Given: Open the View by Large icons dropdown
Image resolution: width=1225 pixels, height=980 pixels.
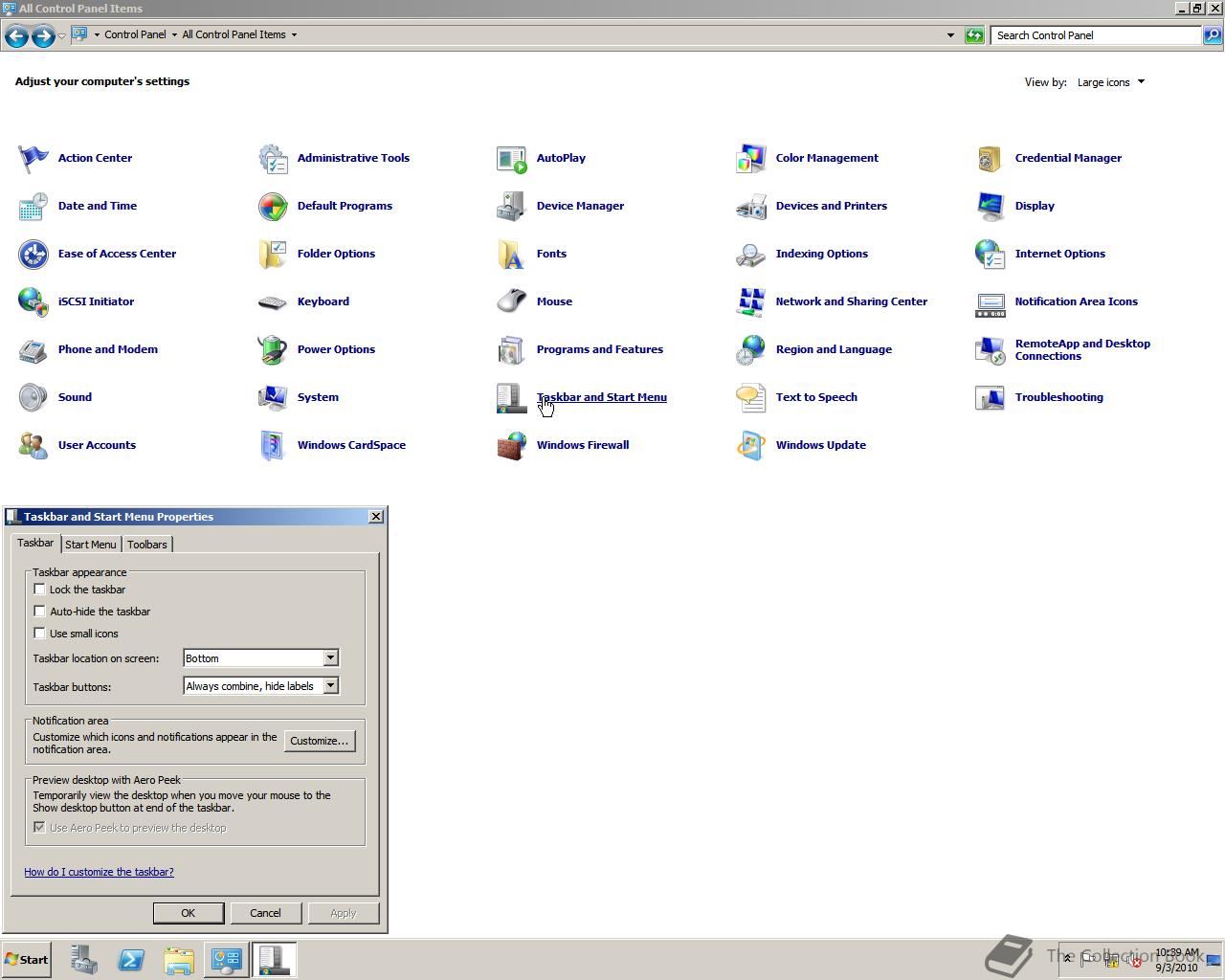Looking at the screenshot, I should pos(1110,82).
